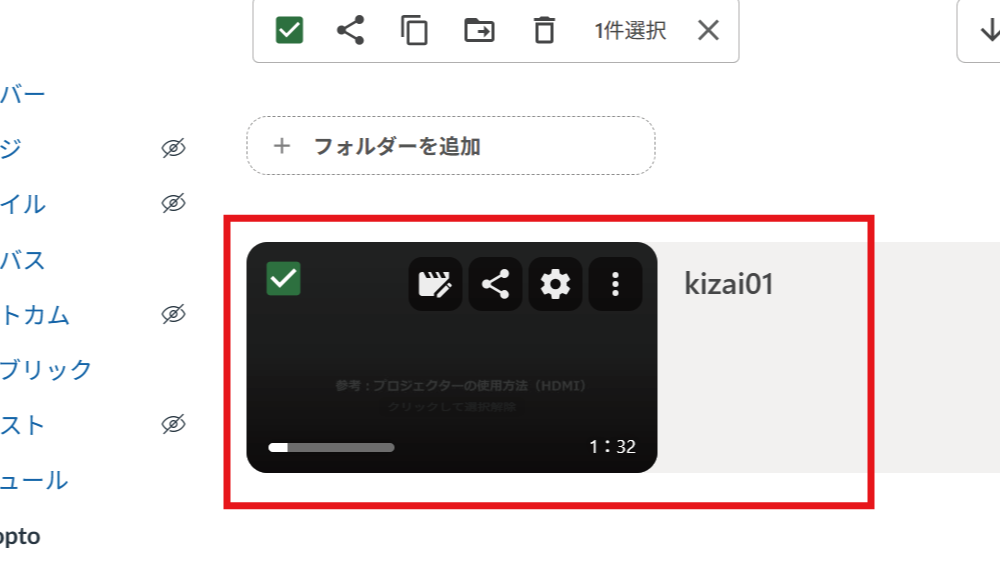
Task: Toggle visibility eye icon beside トカム item
Action: coord(173,314)
